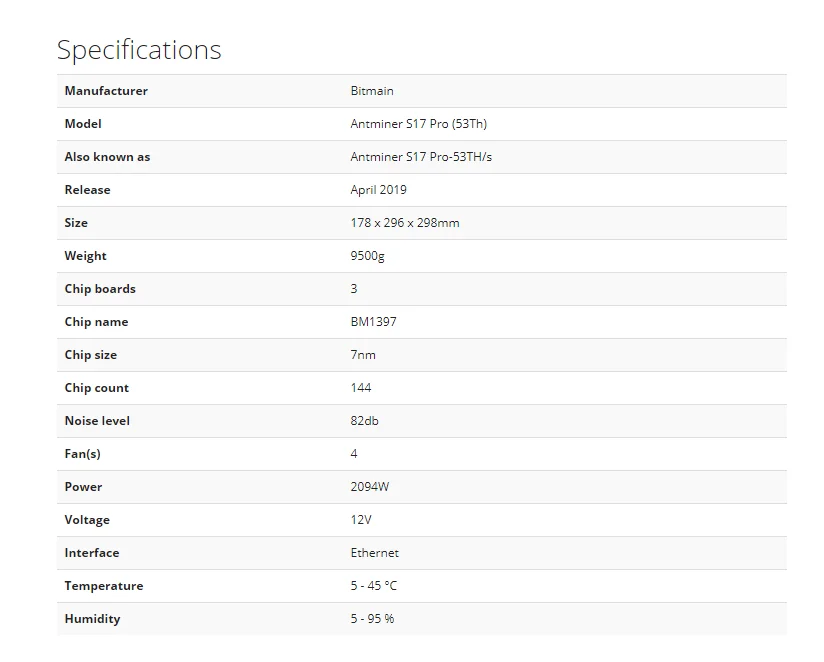Select the Fan(s) row label
824x662 pixels.
coord(83,454)
